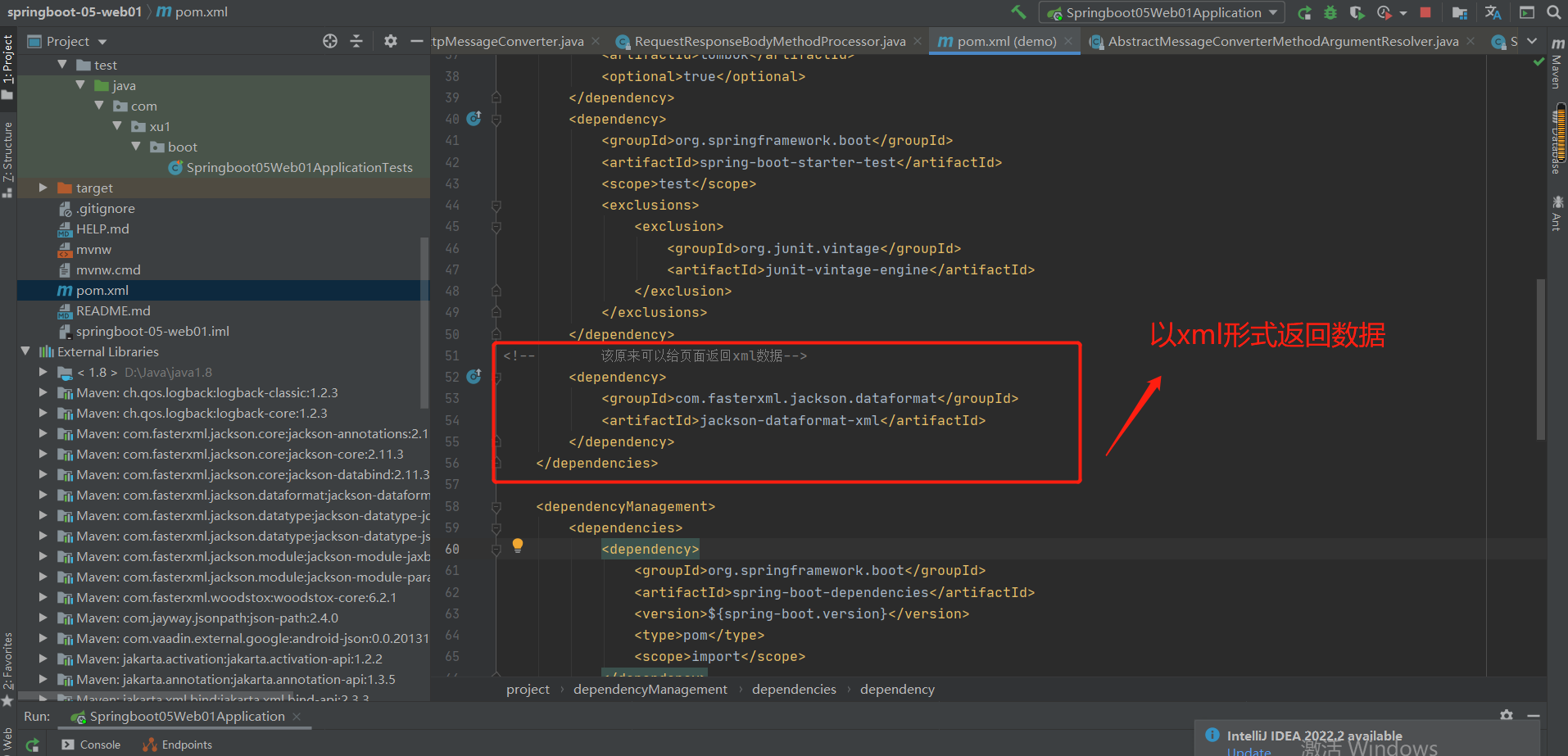Click springboot-05-web01 in the navigation bar
The width and height of the screenshot is (1568, 756).
(x=75, y=12)
